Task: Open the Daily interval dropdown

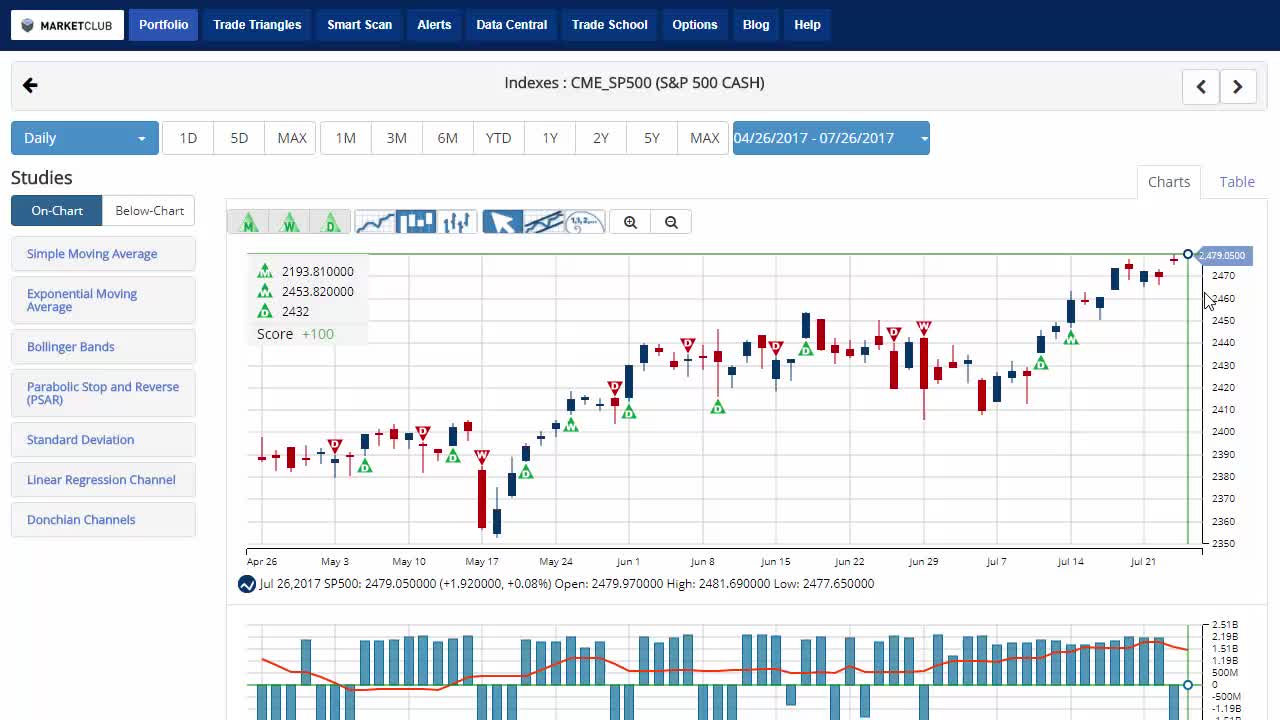Action: 85,138
